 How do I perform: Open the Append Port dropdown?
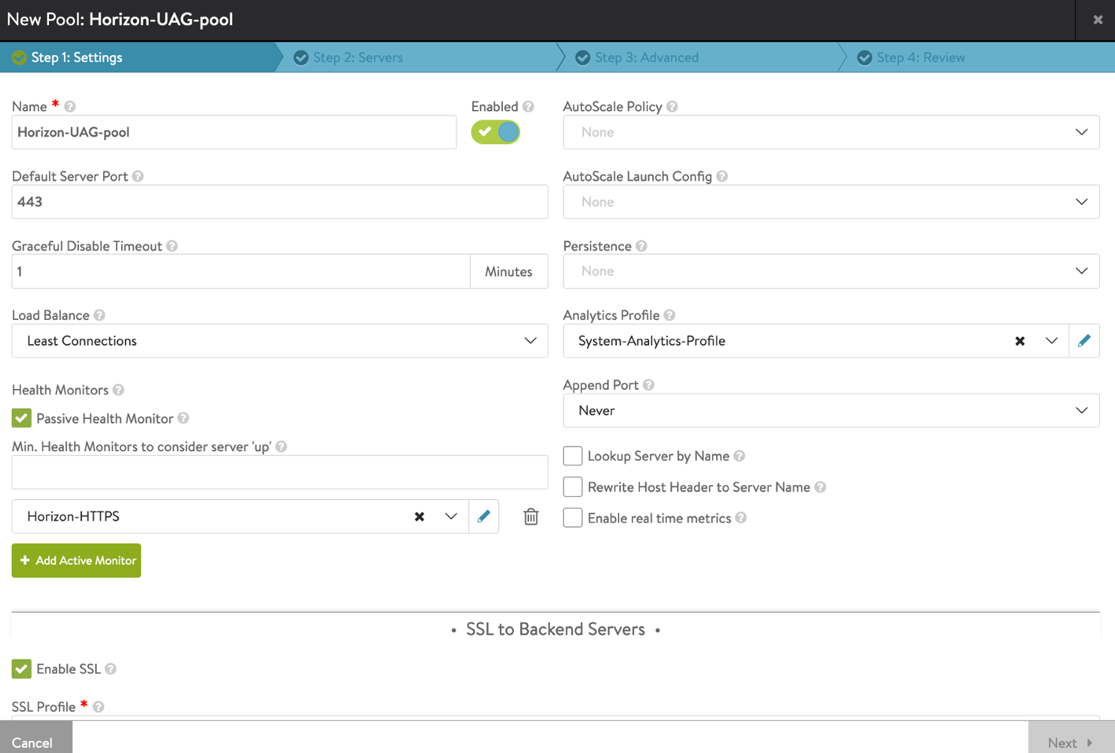831,410
